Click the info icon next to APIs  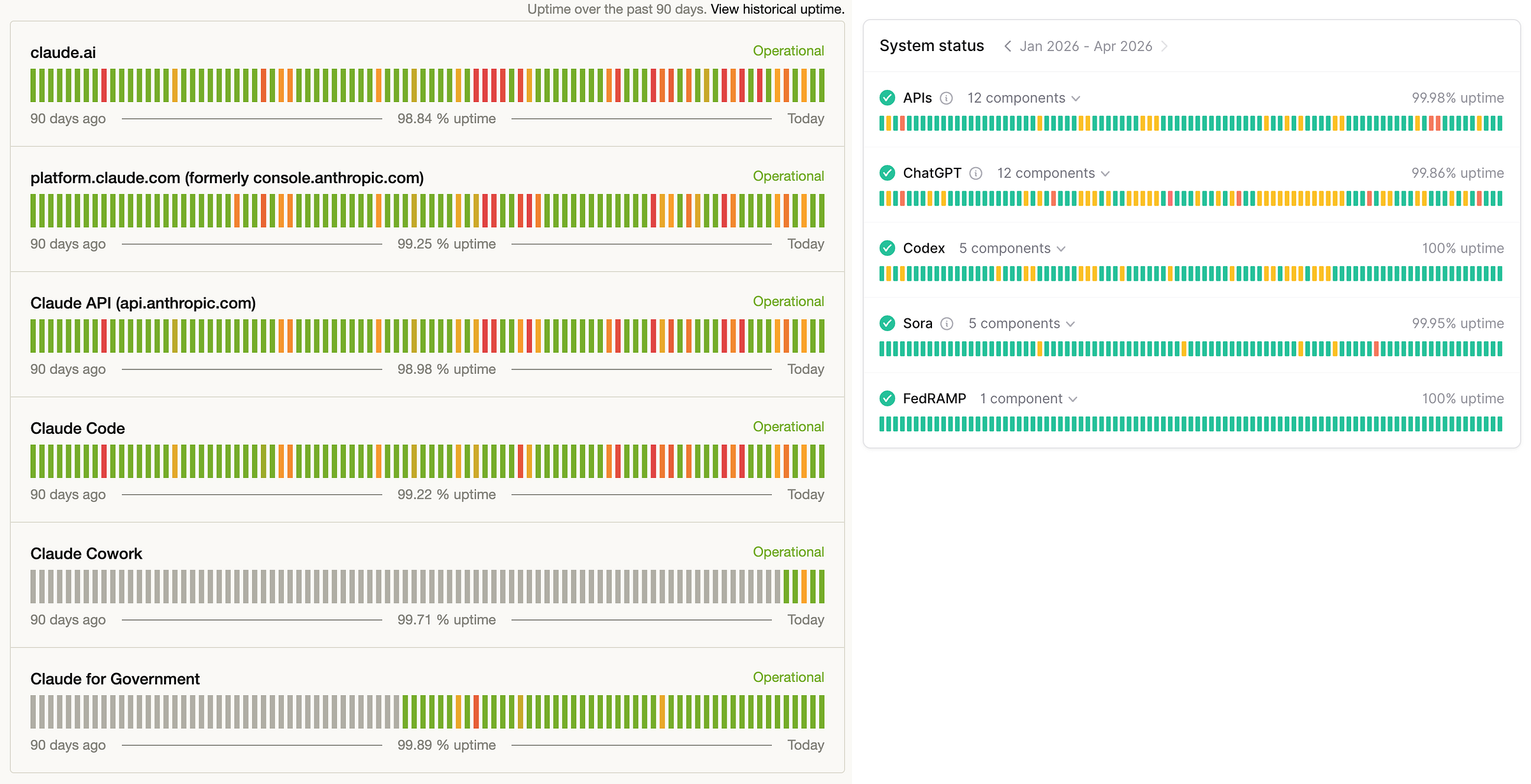(x=947, y=98)
